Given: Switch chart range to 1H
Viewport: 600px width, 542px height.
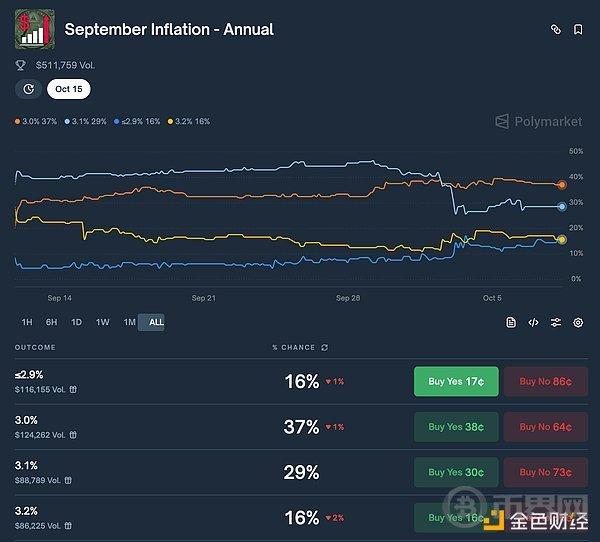Looking at the screenshot, I should click(x=27, y=322).
